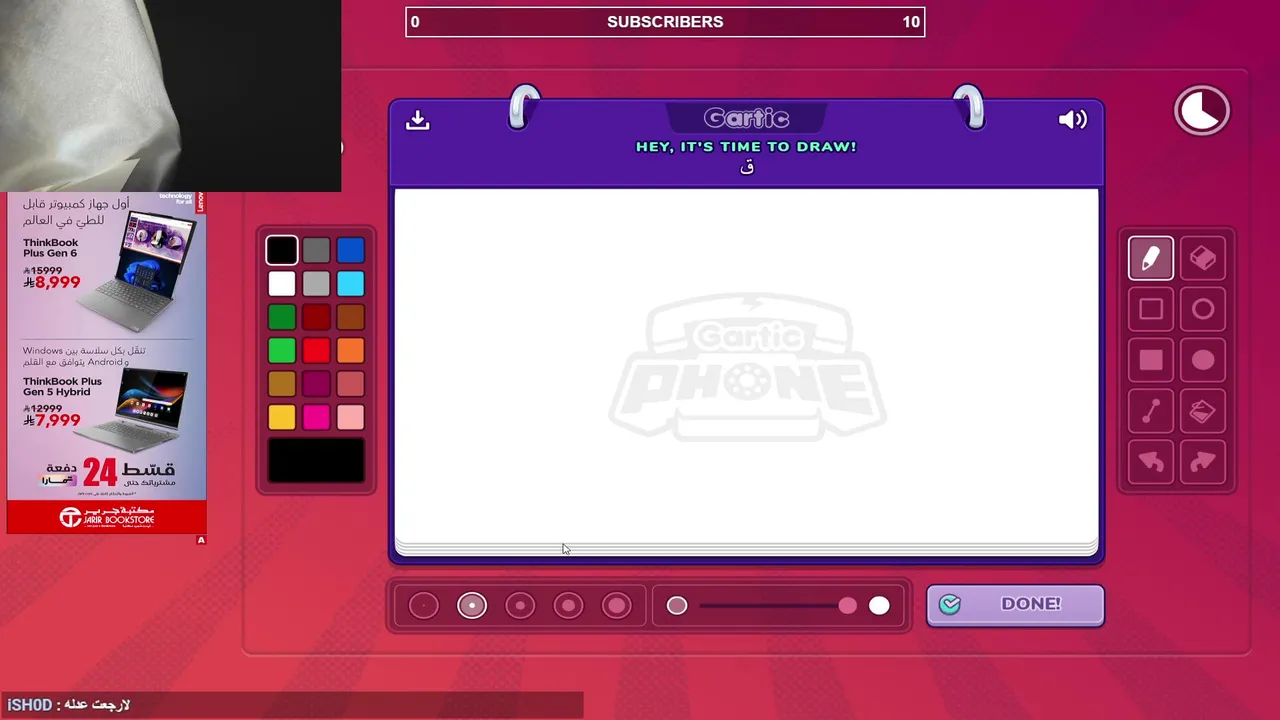Select the Pencil drawing tool
The height and width of the screenshot is (720, 1280).
(1151, 259)
